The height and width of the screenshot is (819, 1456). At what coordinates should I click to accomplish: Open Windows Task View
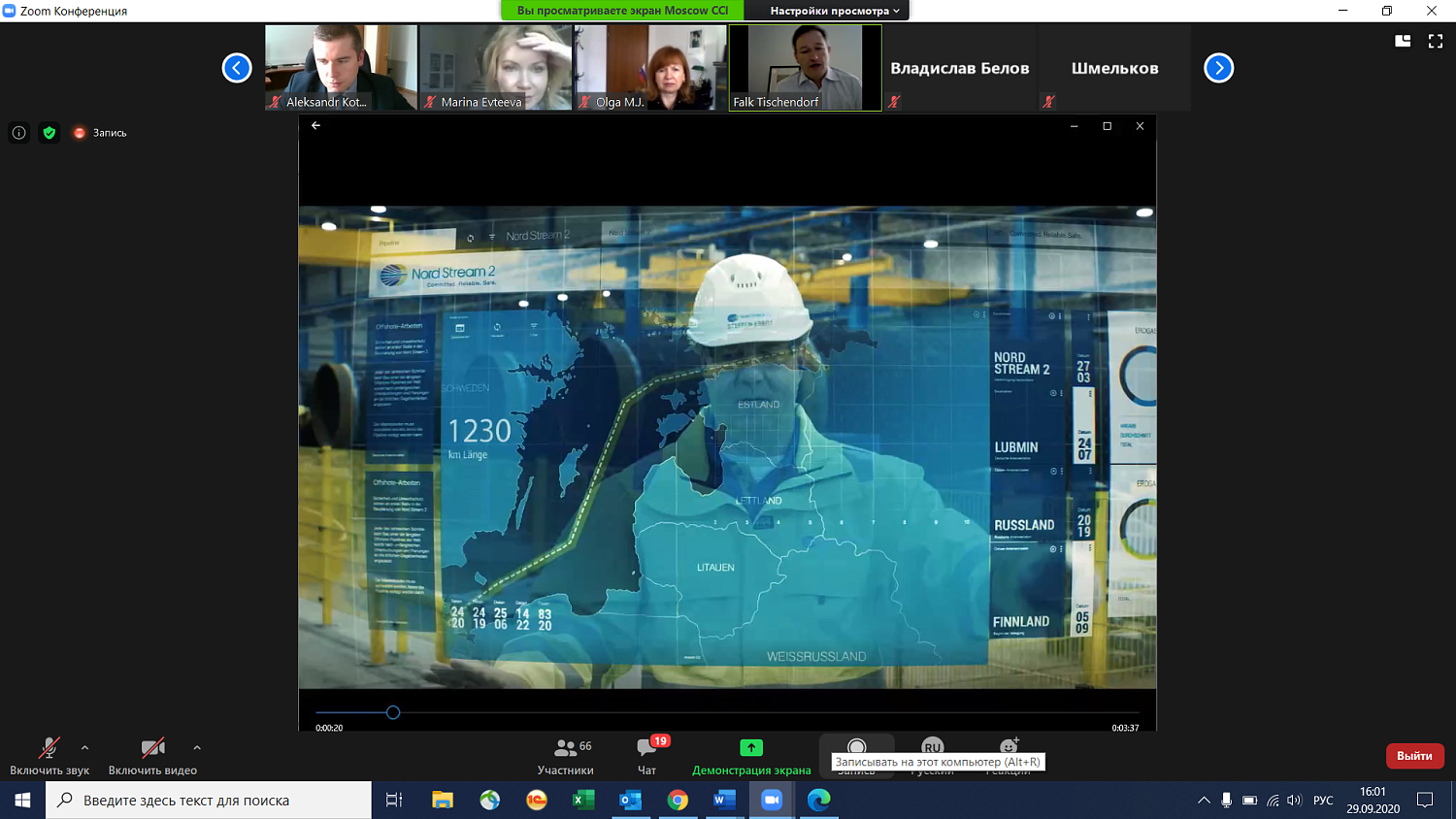click(394, 800)
